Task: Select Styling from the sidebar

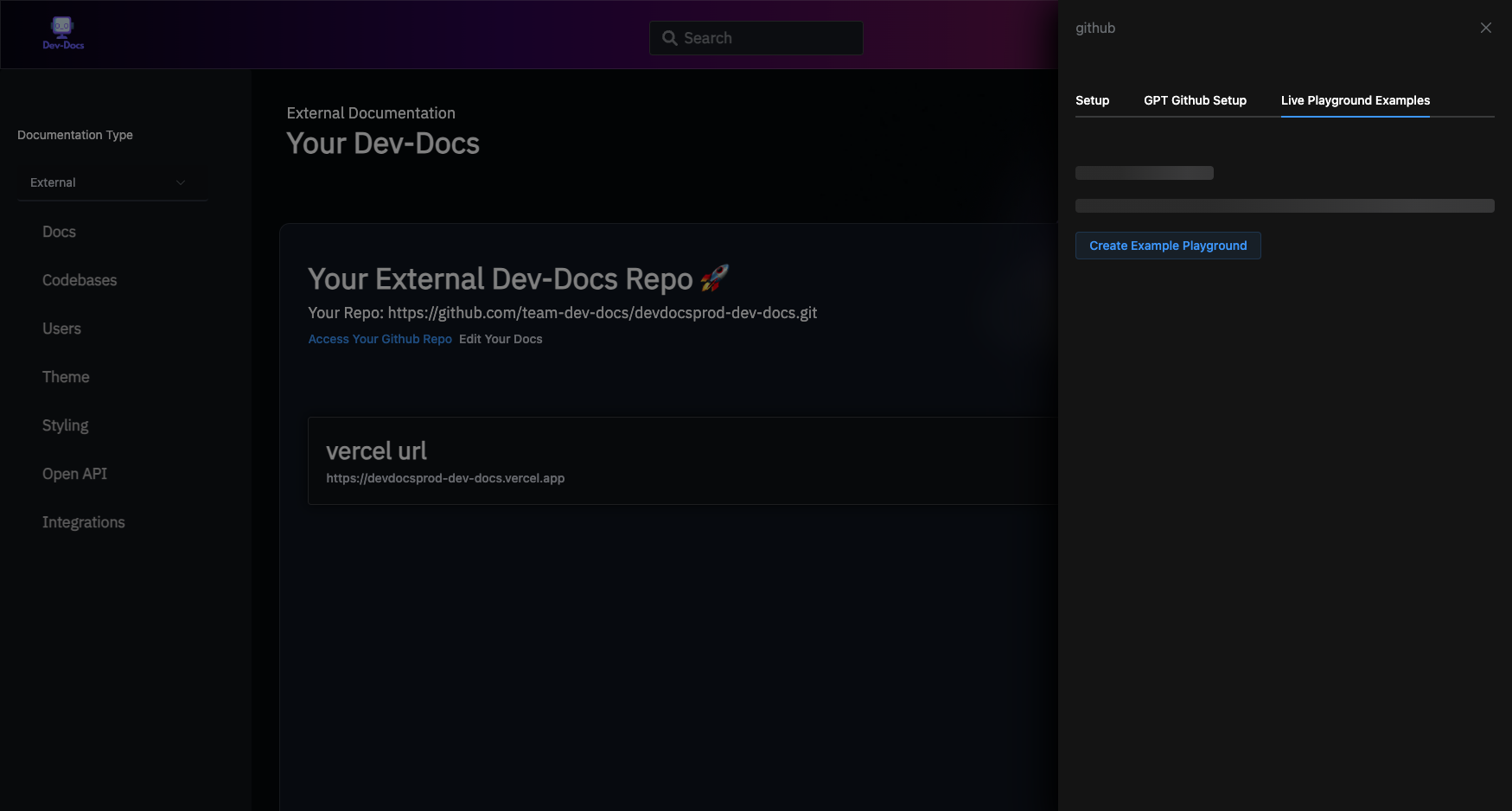Action: click(65, 425)
